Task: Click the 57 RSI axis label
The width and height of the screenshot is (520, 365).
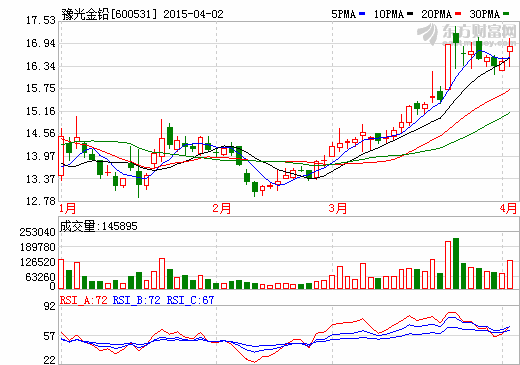Action: pyautogui.click(x=50, y=336)
